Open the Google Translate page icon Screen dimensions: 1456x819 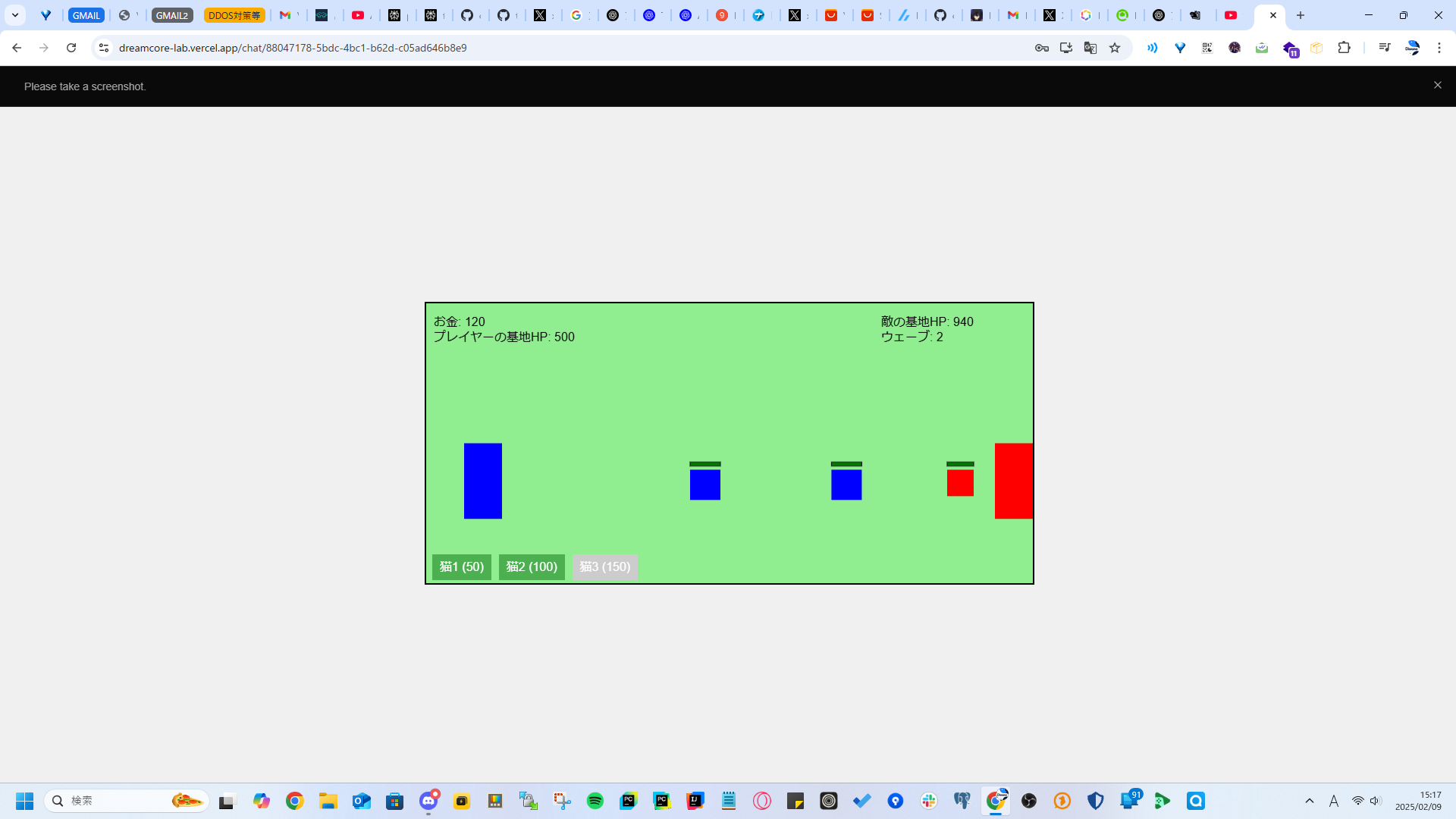click(1090, 48)
